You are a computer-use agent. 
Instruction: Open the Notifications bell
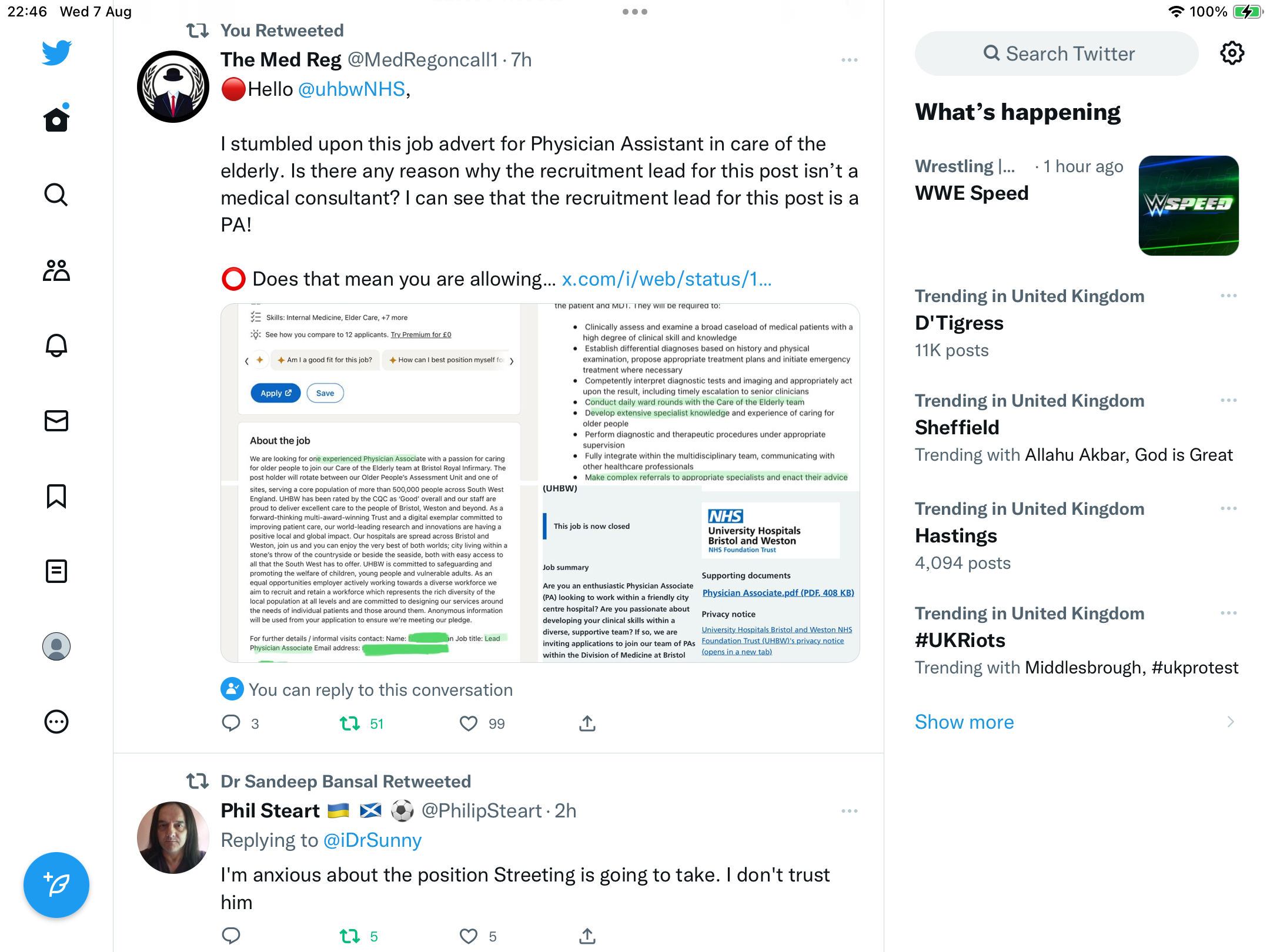(x=56, y=346)
